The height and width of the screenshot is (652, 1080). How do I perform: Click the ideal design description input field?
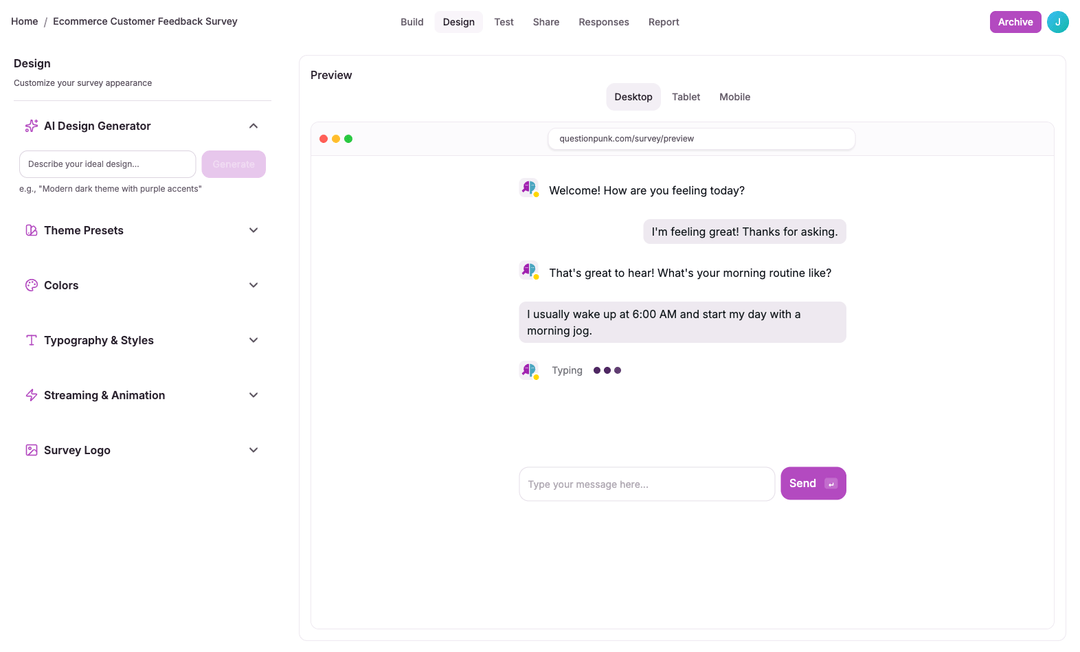point(107,164)
